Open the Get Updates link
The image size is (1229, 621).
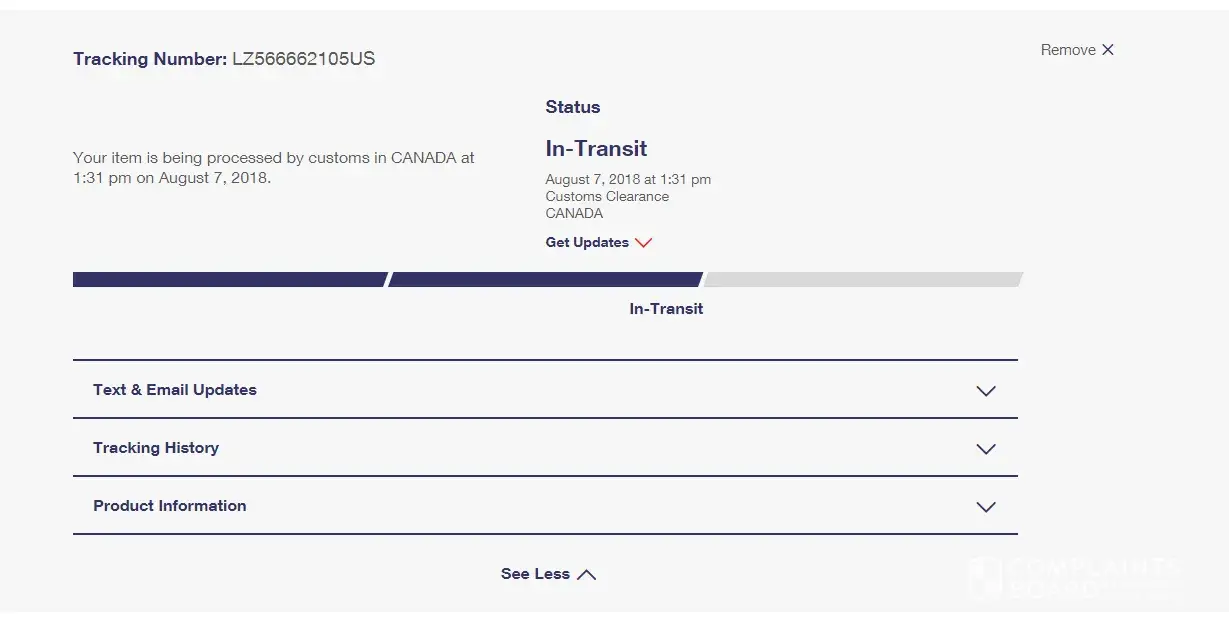587,243
